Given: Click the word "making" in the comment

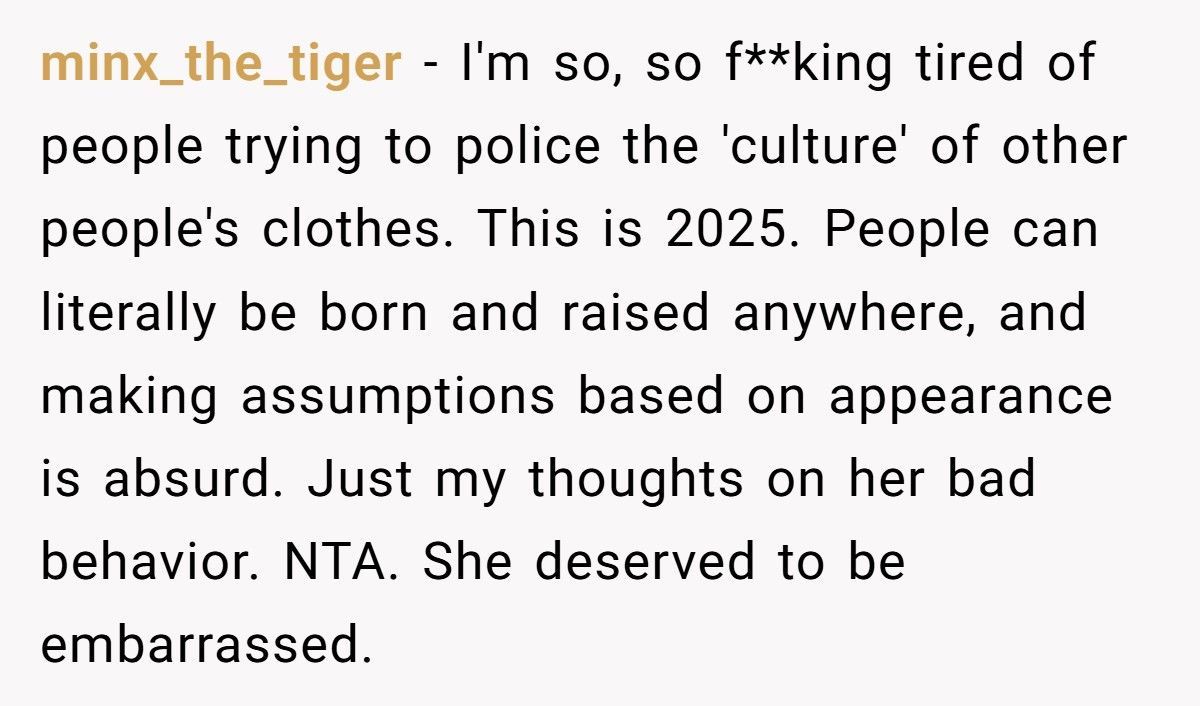Looking at the screenshot, I should click(x=129, y=396).
